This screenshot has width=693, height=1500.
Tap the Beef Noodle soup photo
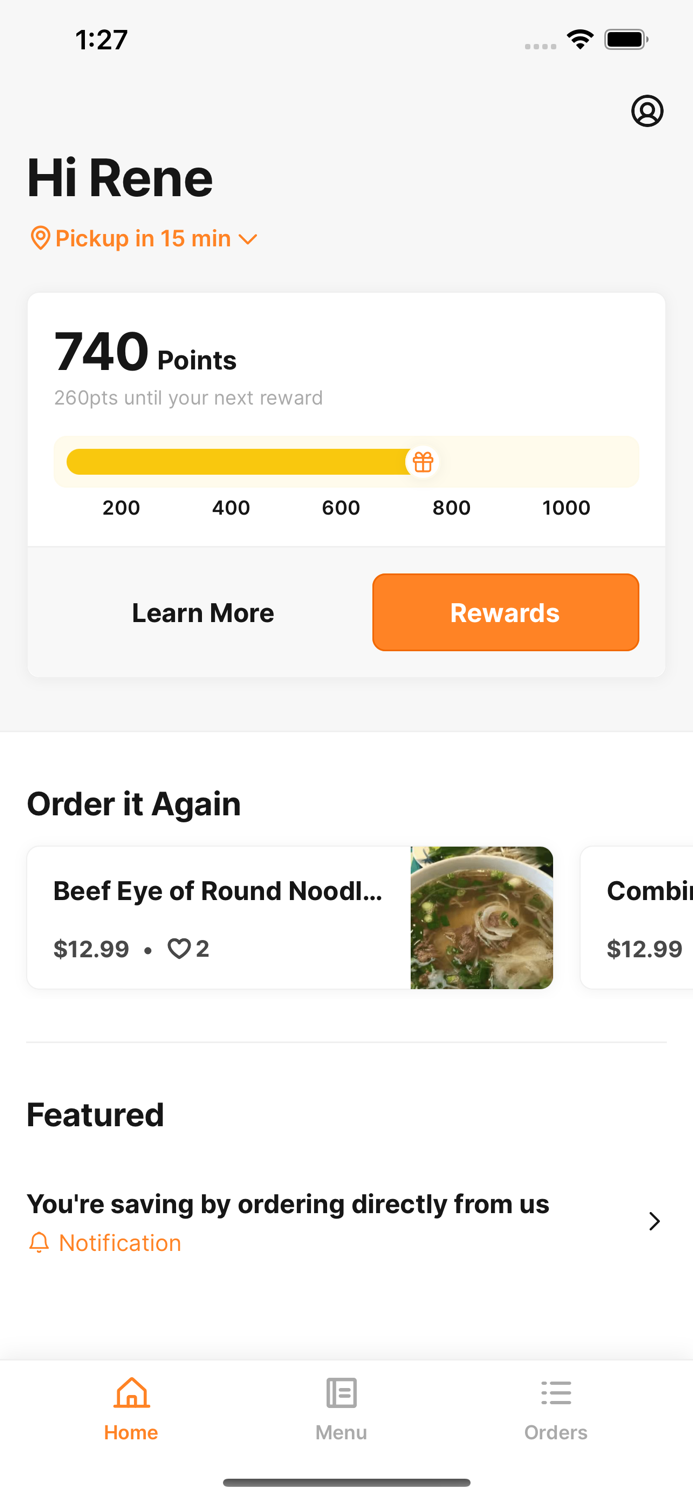tap(481, 917)
